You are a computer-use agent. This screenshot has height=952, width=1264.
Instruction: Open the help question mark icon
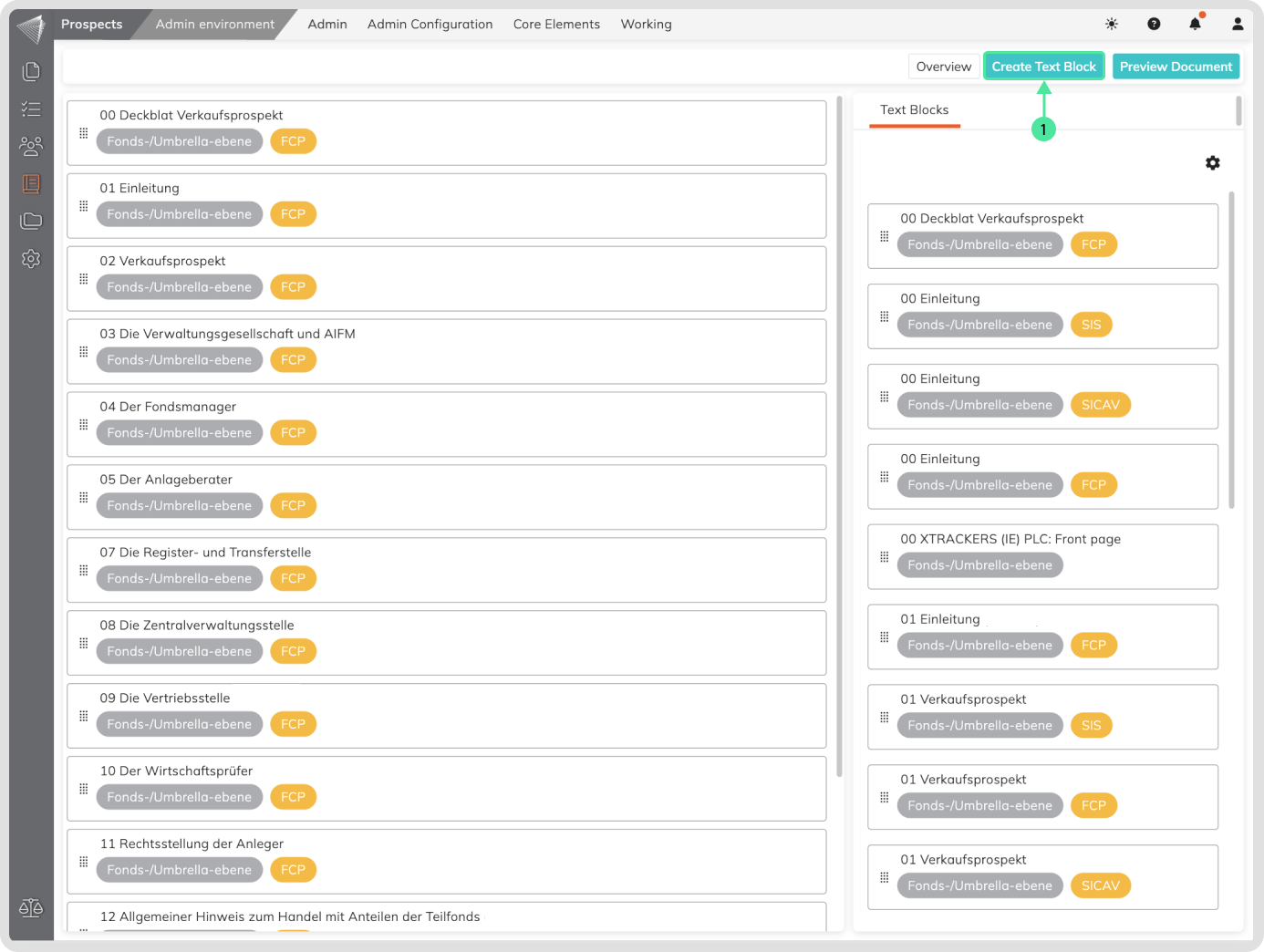point(1154,25)
